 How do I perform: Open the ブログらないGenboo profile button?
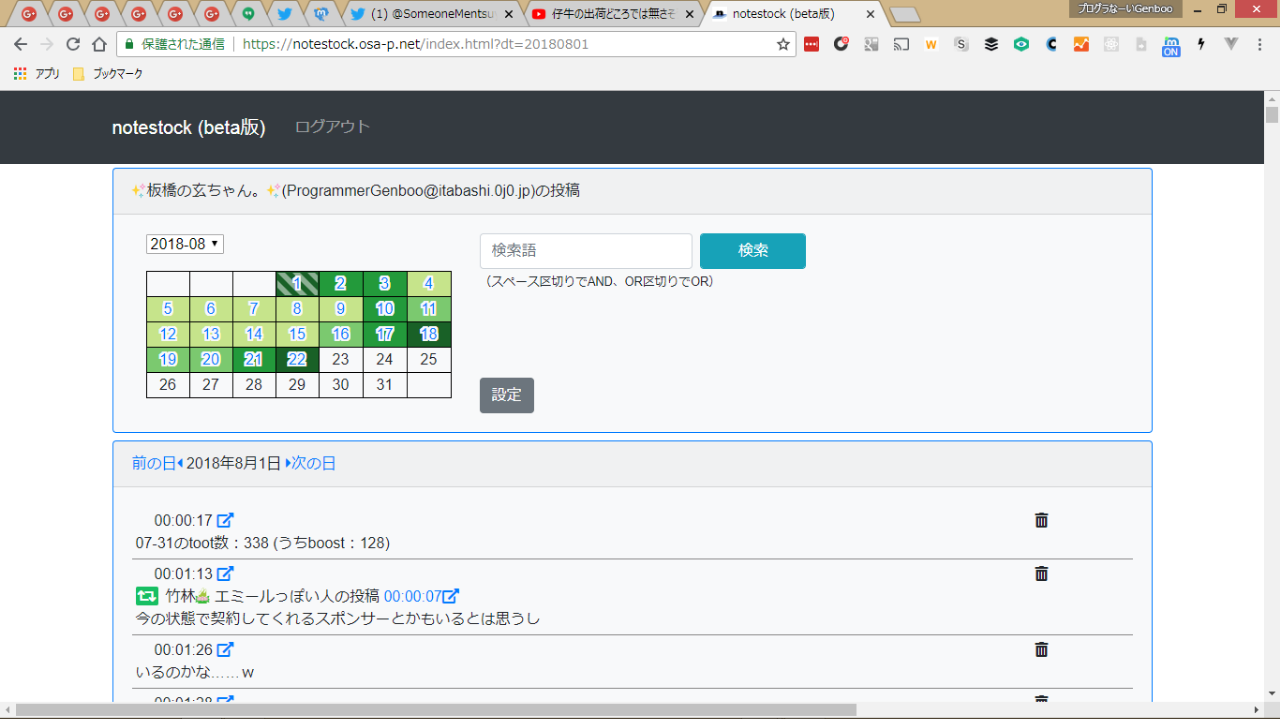[x=1126, y=8]
